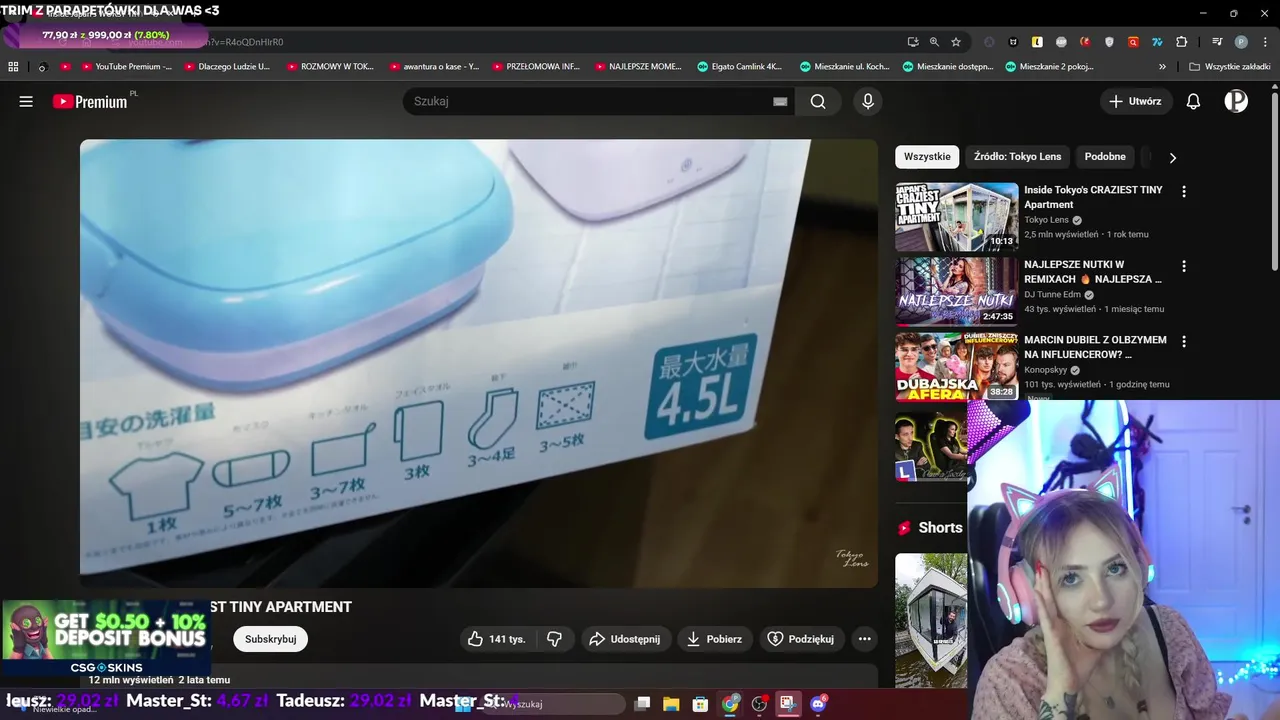Screen dimensions: 1280x720
Task: Open Mieszkanie dostępn... bookmark
Action: coord(947,67)
